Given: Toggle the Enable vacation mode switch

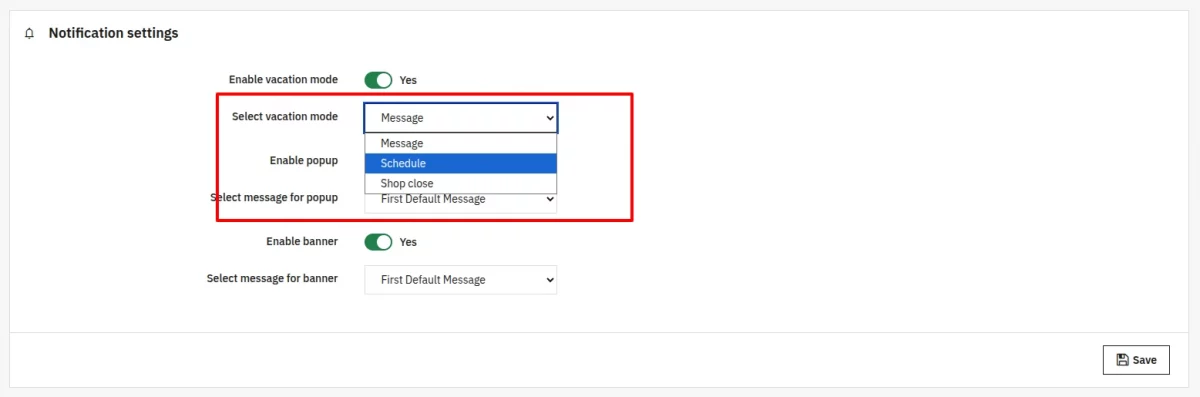Looking at the screenshot, I should [x=378, y=80].
